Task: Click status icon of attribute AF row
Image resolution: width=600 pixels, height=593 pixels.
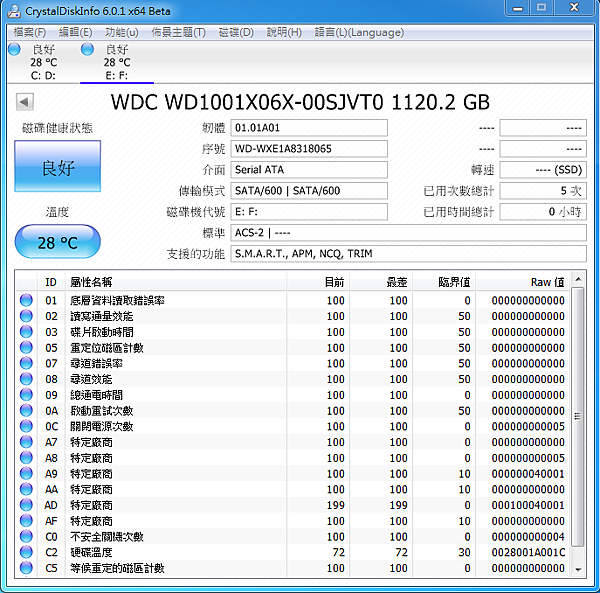Action: click(x=26, y=521)
